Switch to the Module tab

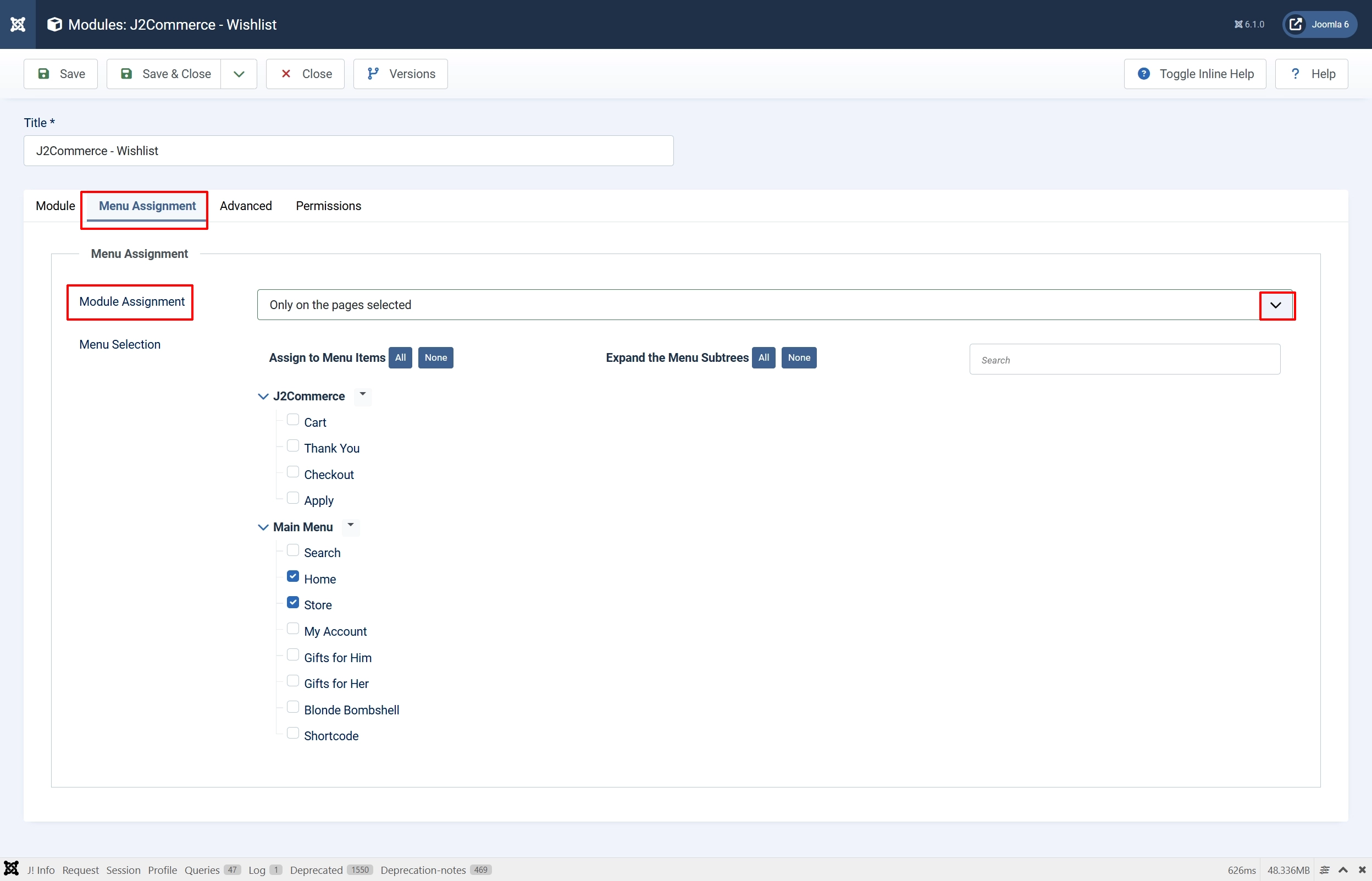point(55,206)
